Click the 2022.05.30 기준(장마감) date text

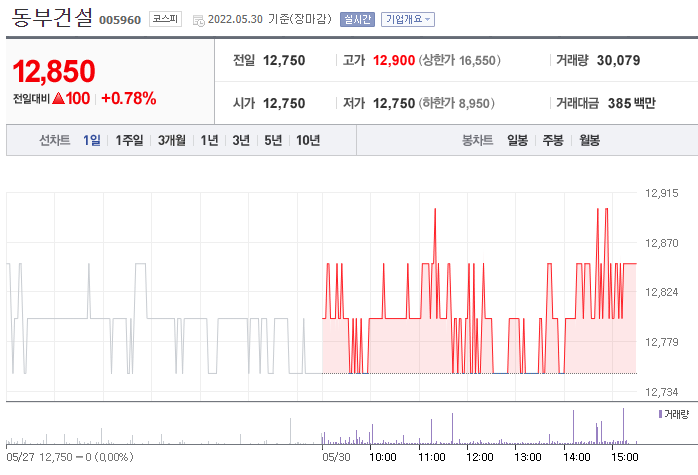270,19
